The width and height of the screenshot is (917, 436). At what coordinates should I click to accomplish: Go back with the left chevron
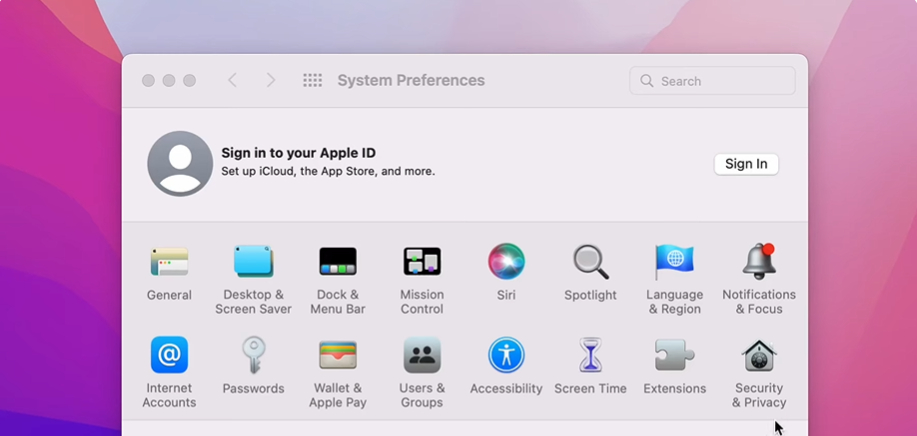(233, 80)
